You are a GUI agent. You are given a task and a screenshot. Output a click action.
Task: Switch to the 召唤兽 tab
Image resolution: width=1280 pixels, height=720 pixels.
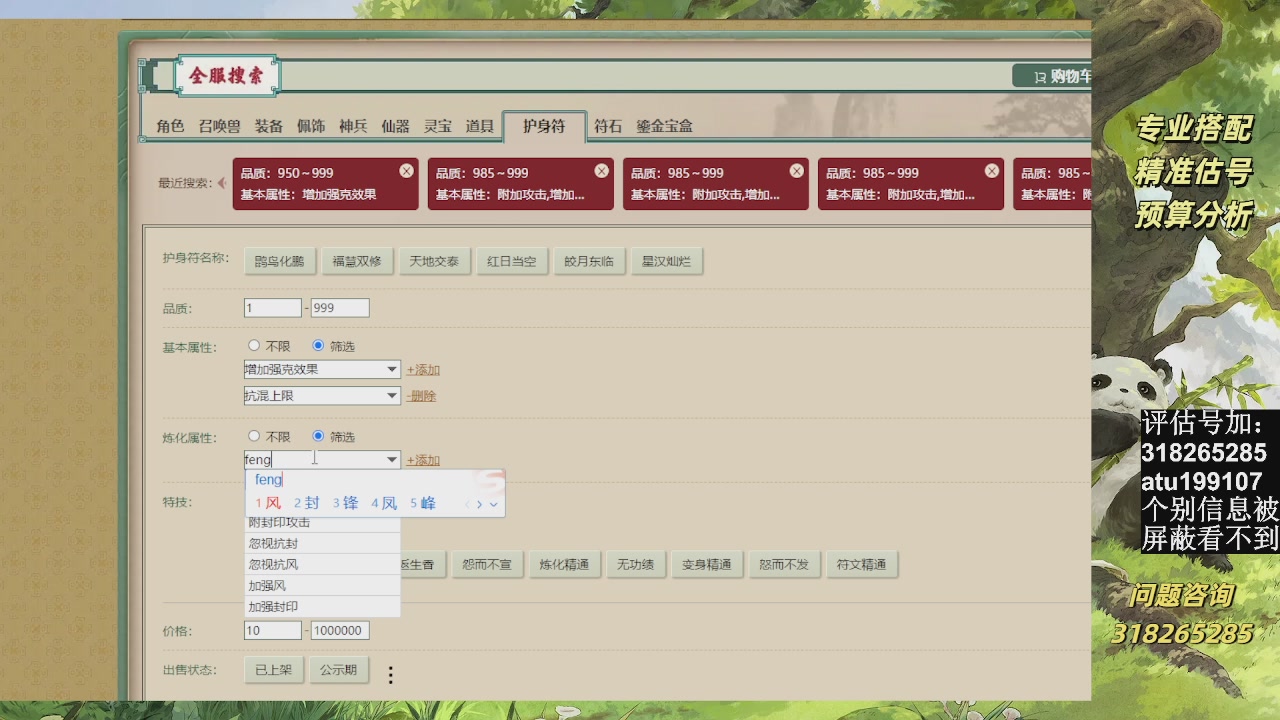click(219, 126)
